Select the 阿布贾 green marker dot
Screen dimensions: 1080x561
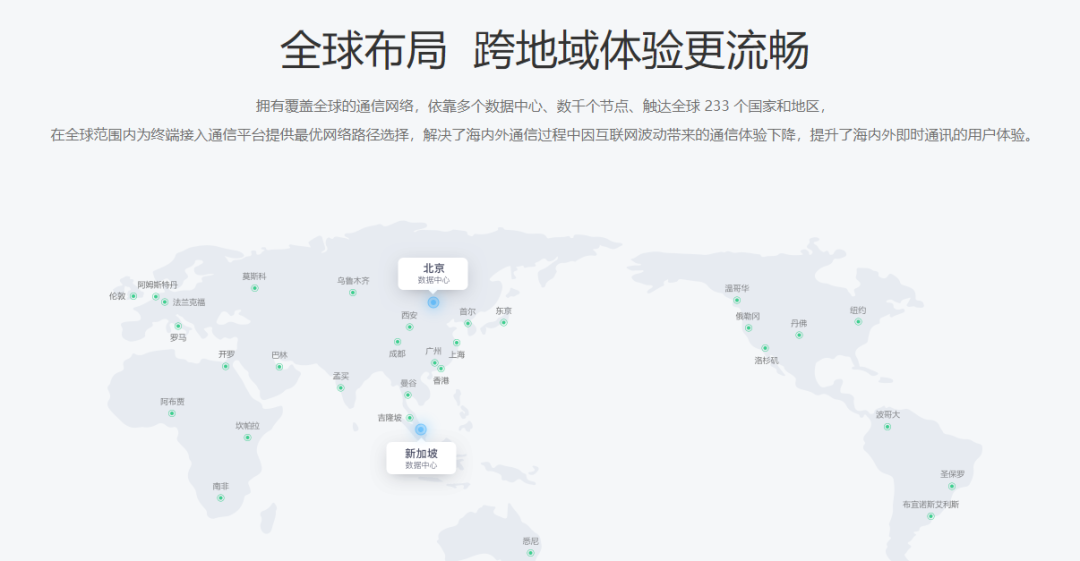[172, 414]
